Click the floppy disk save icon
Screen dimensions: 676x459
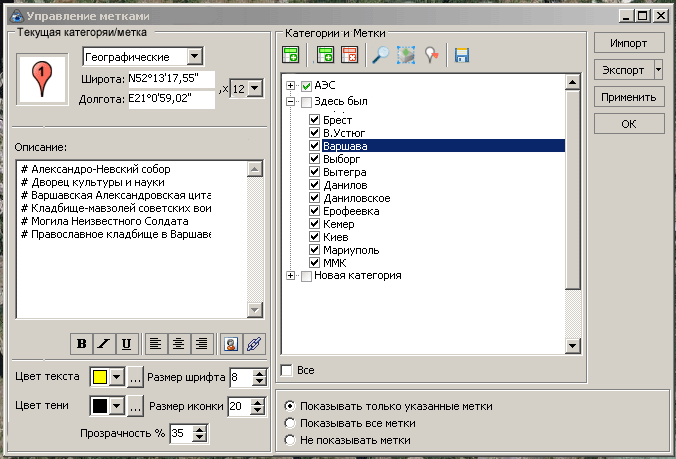click(x=462, y=56)
